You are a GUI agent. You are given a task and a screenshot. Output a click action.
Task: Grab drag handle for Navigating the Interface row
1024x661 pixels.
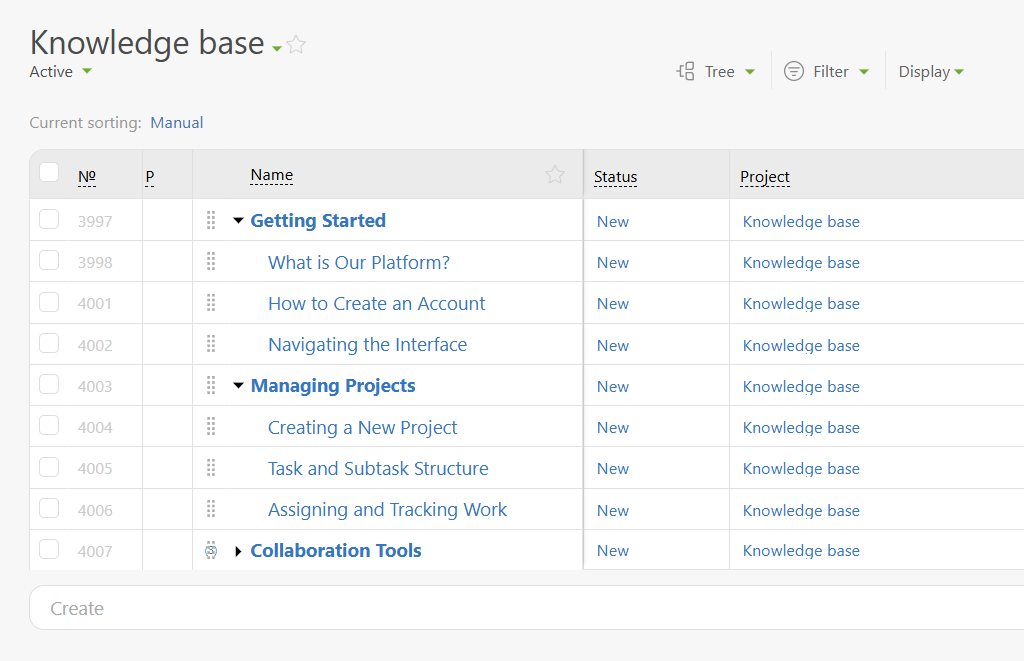[211, 344]
